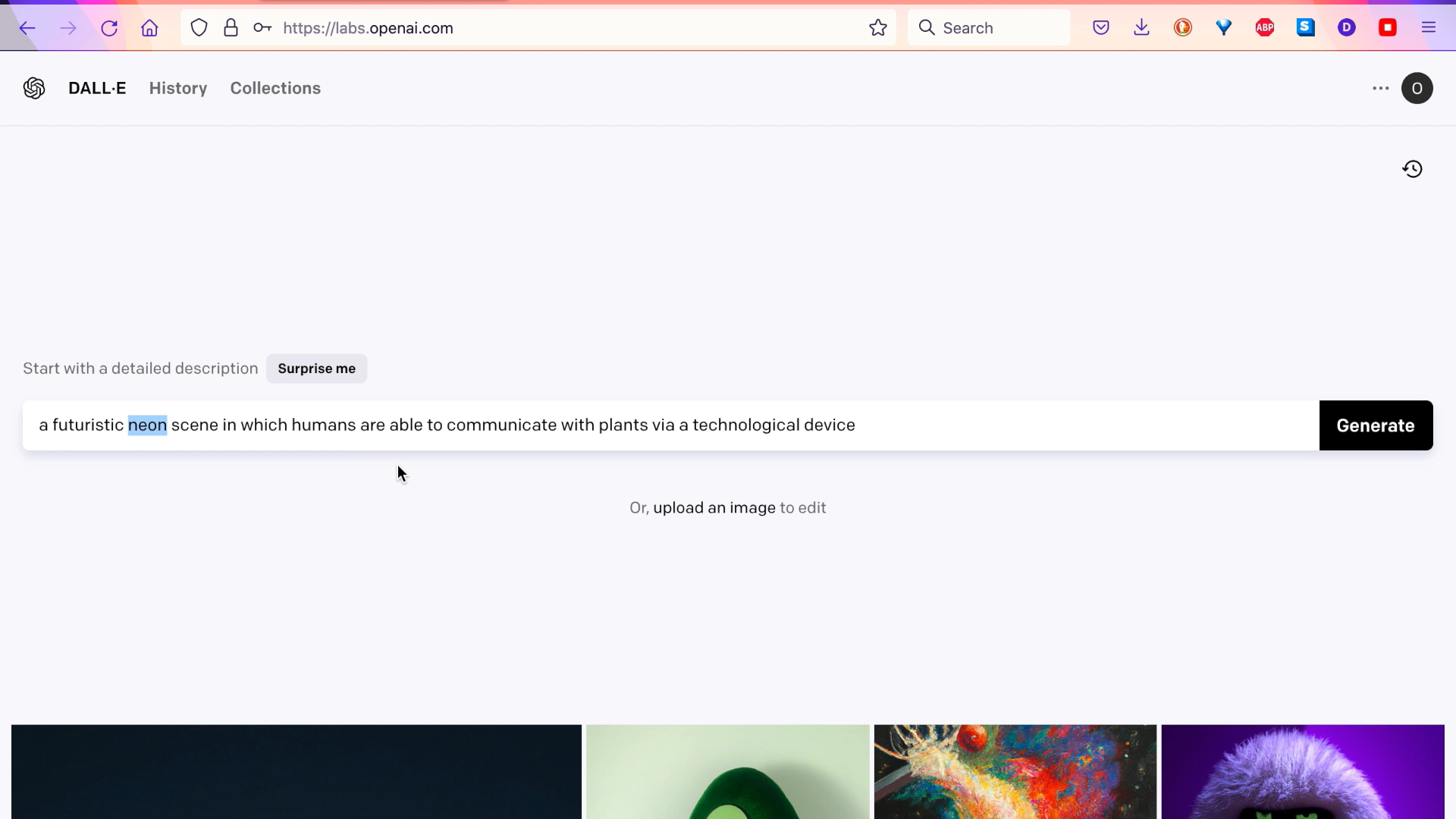Image resolution: width=1456 pixels, height=819 pixels.
Task: Click the browser reload icon
Action: click(109, 28)
